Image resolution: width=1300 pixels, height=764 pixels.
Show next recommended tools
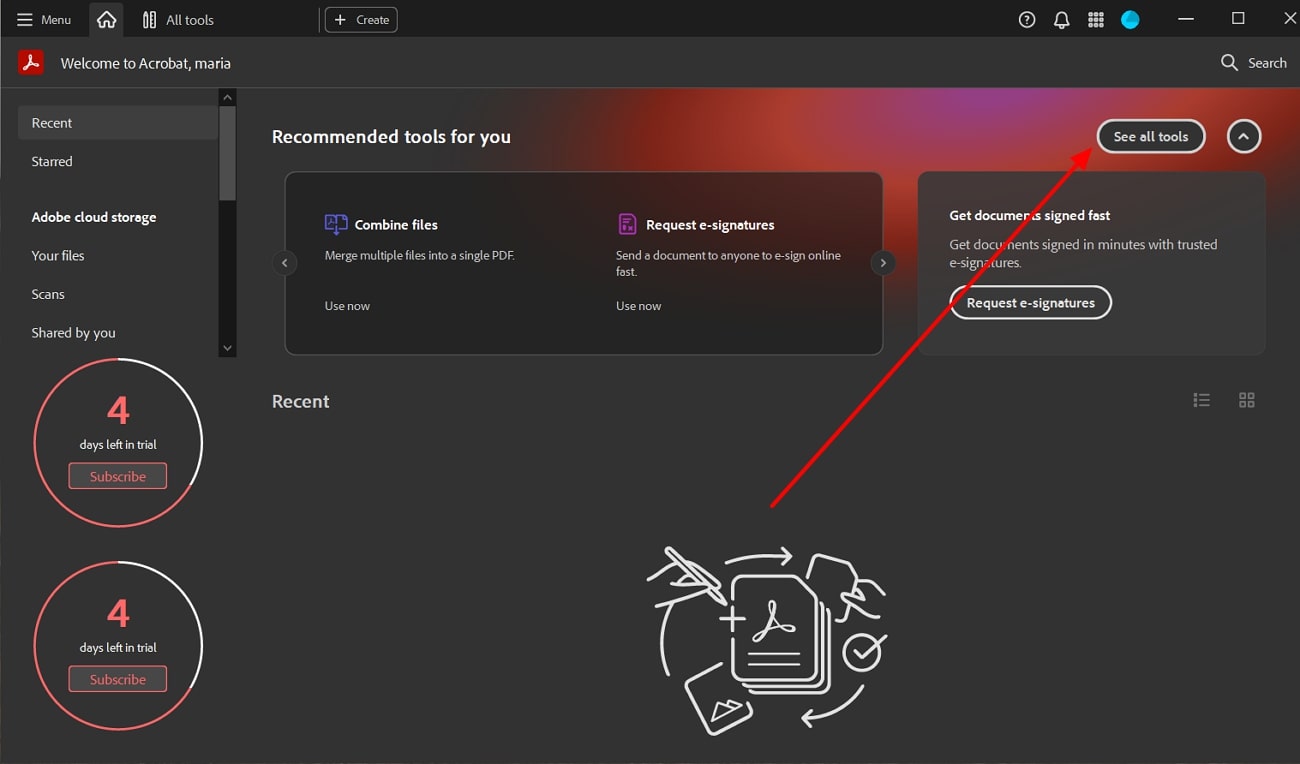click(x=883, y=263)
